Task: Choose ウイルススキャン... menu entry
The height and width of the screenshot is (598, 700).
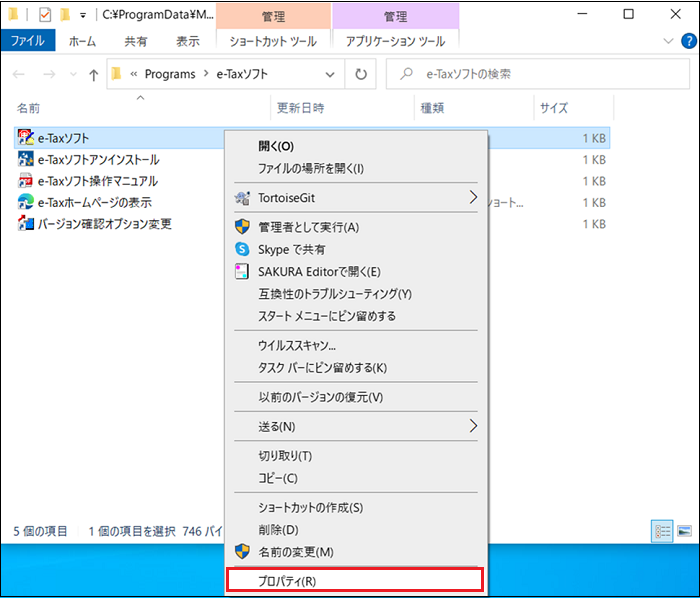Action: (356, 345)
